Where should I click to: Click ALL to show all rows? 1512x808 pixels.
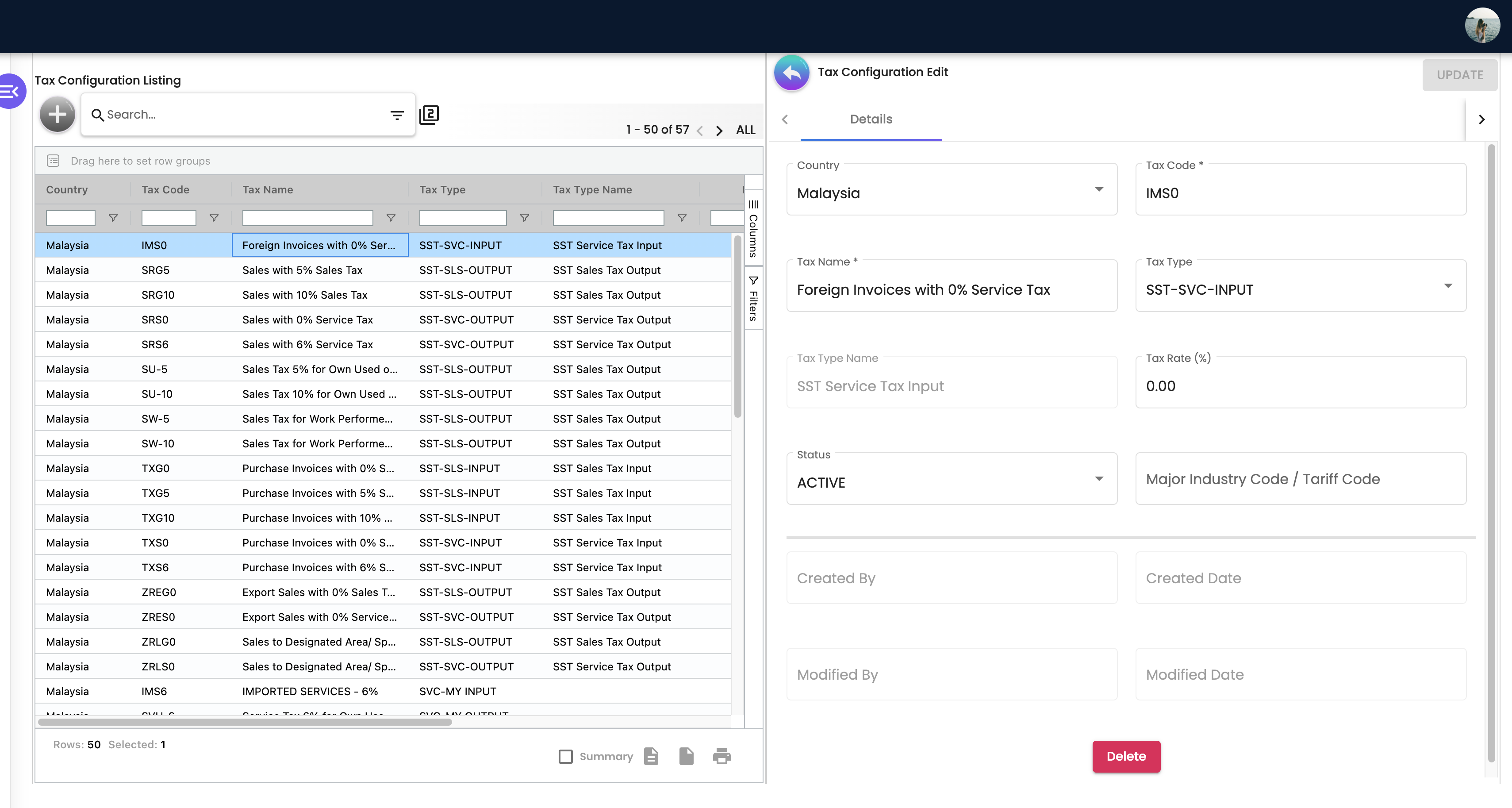point(745,130)
